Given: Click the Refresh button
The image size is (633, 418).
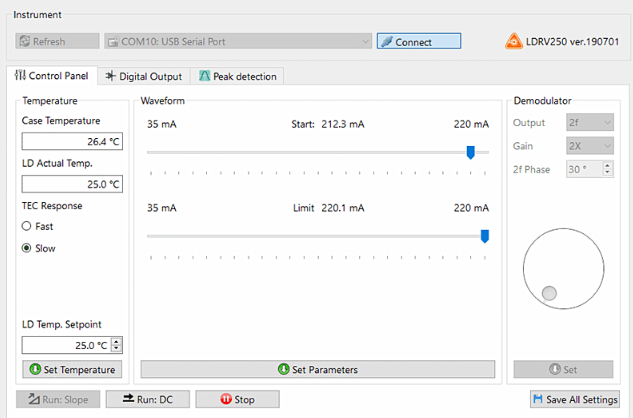Looking at the screenshot, I should pyautogui.click(x=57, y=41).
